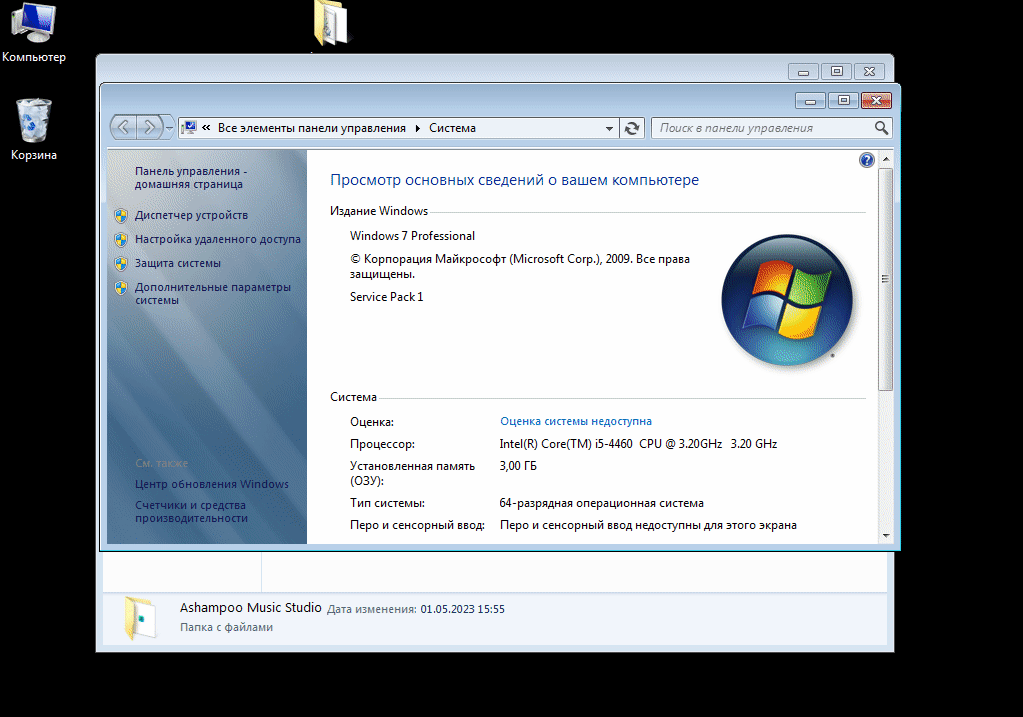Click the vertical scrollbar thumb

[885, 279]
